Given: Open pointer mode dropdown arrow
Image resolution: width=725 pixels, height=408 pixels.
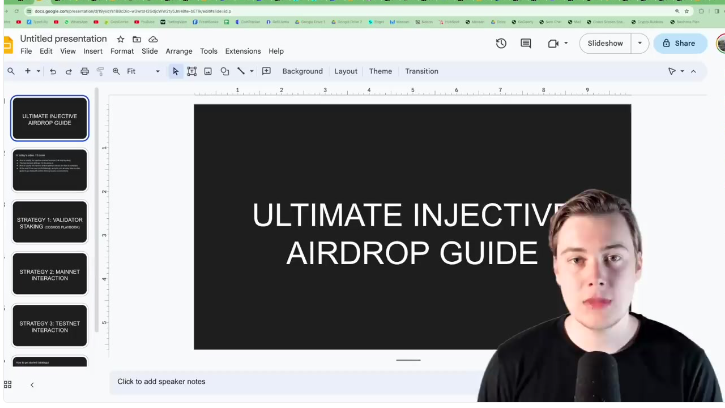Looking at the screenshot, I should coord(682,71).
